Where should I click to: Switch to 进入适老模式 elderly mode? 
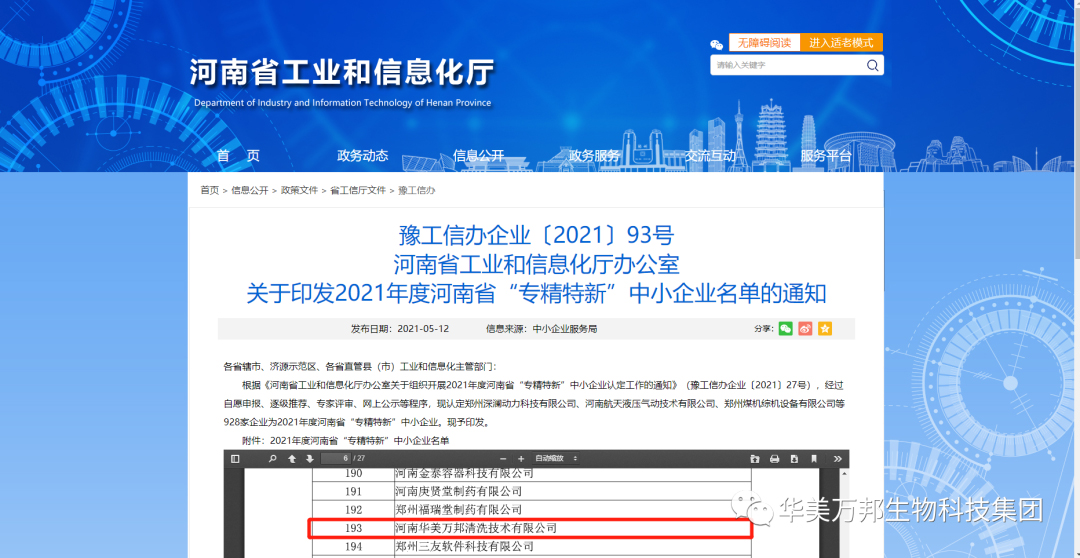coord(841,43)
